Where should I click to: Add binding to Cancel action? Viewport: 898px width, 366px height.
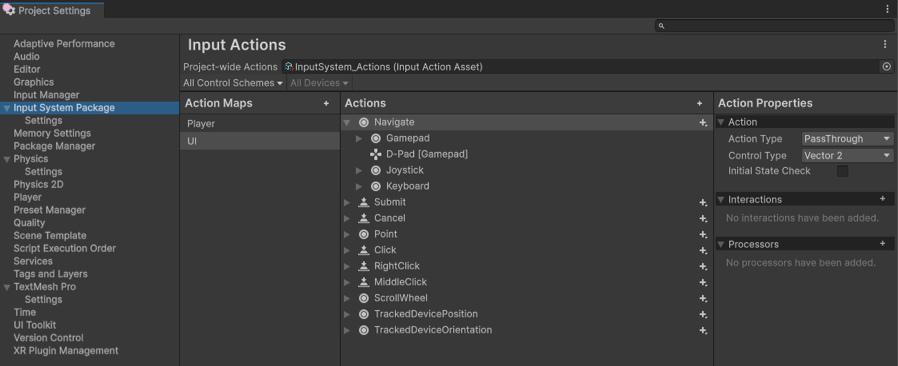tap(703, 219)
